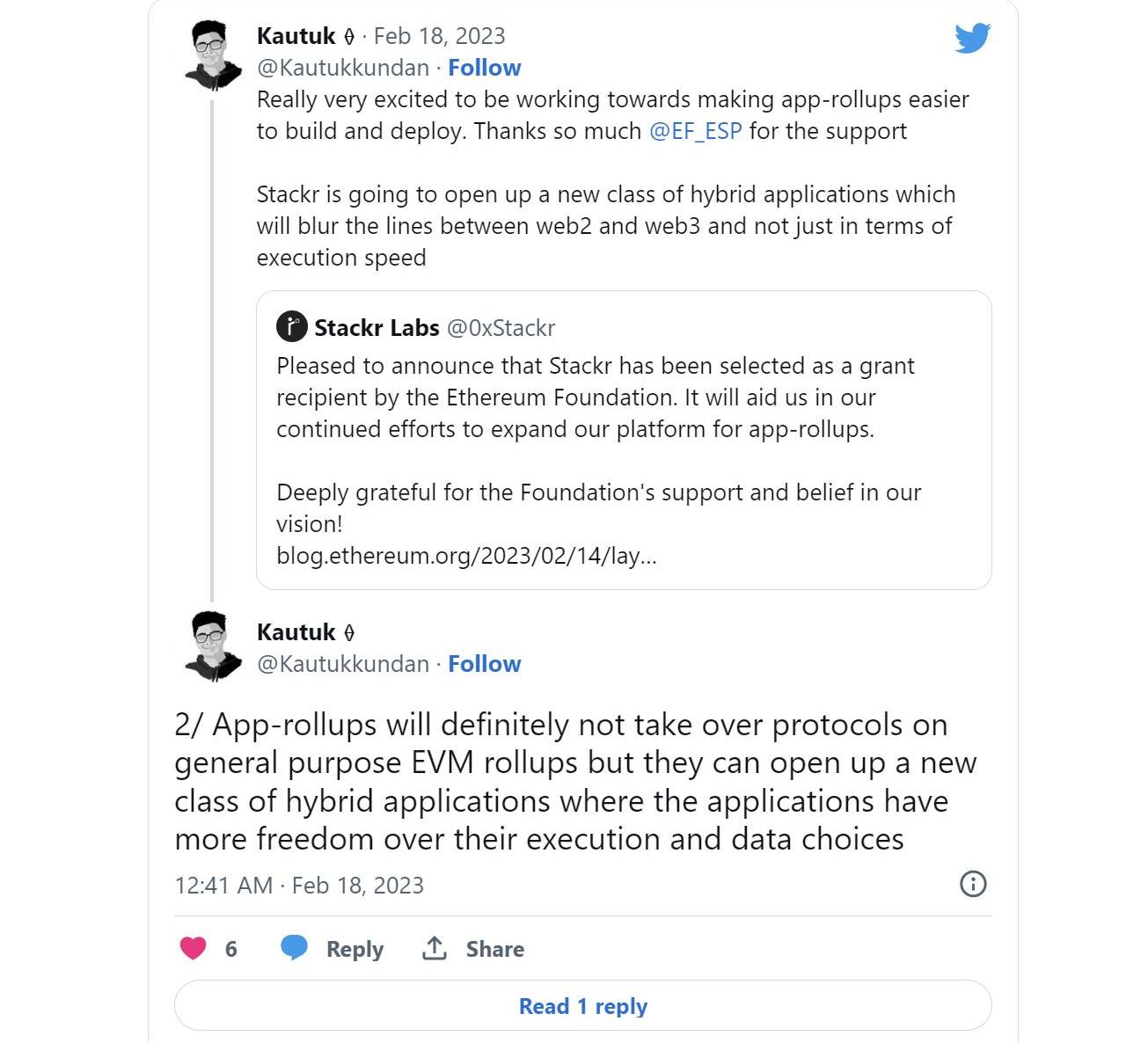Screen dimensions: 1148x1043
Task: Open the quoted tweet text about the grant
Action: (595, 398)
